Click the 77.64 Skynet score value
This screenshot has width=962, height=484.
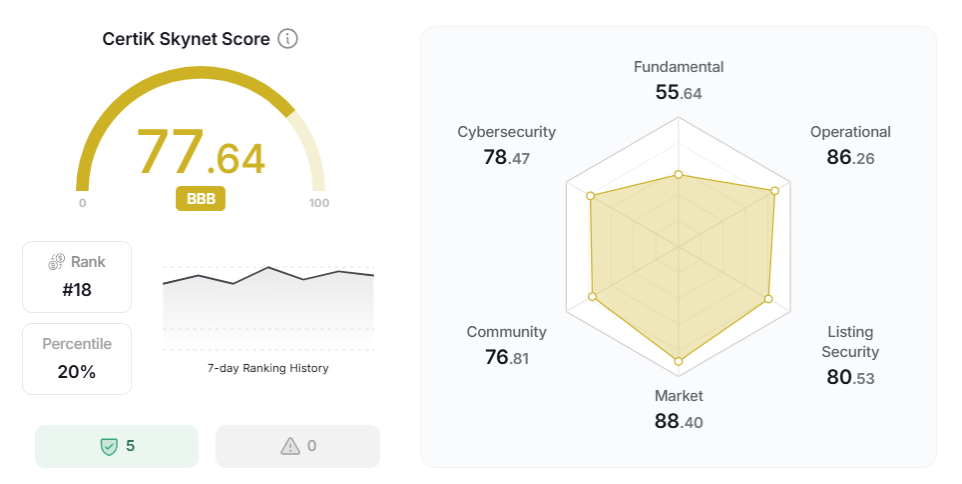pos(201,152)
